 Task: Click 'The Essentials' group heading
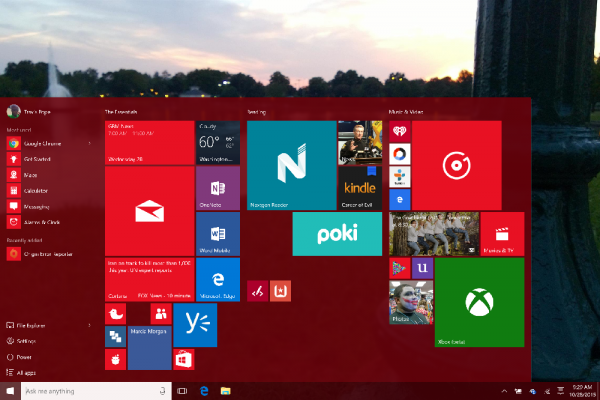121,112
